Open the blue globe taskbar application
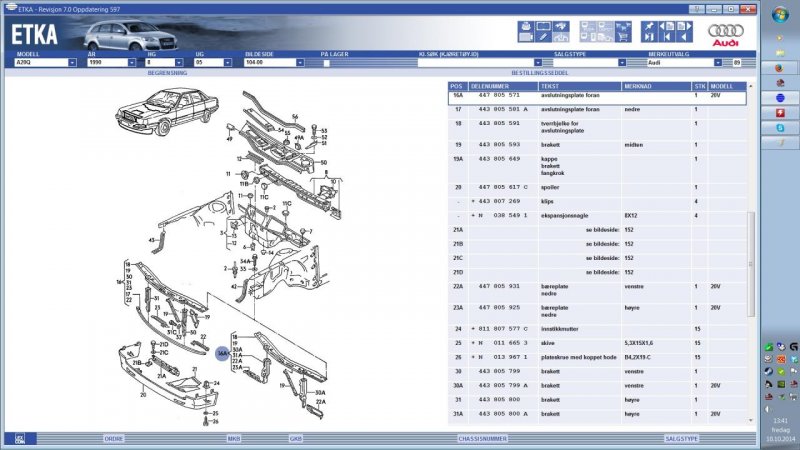The image size is (800, 450). click(x=780, y=97)
